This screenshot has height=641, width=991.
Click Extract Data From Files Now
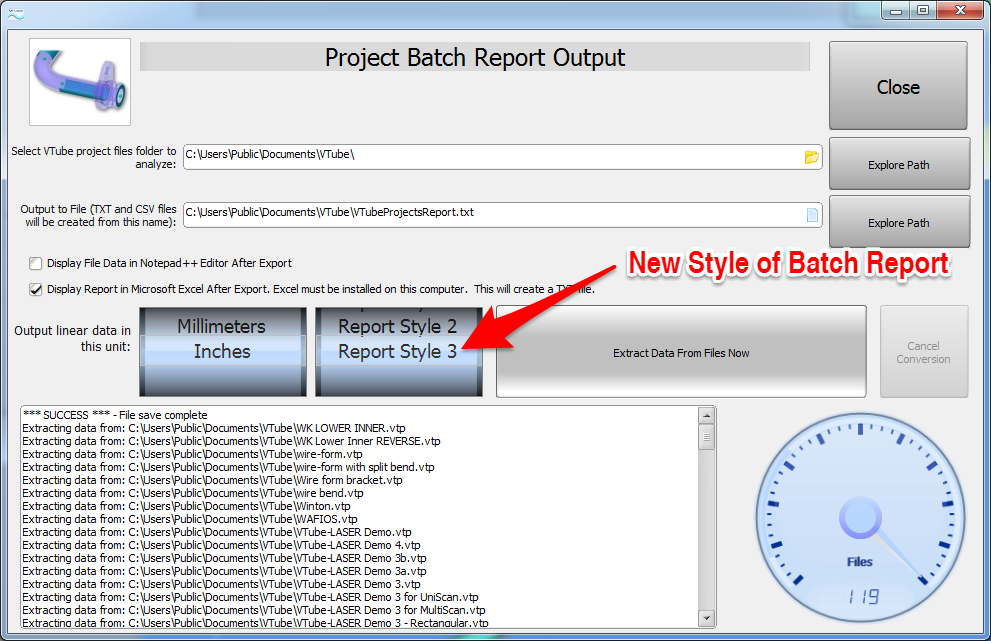[680, 352]
